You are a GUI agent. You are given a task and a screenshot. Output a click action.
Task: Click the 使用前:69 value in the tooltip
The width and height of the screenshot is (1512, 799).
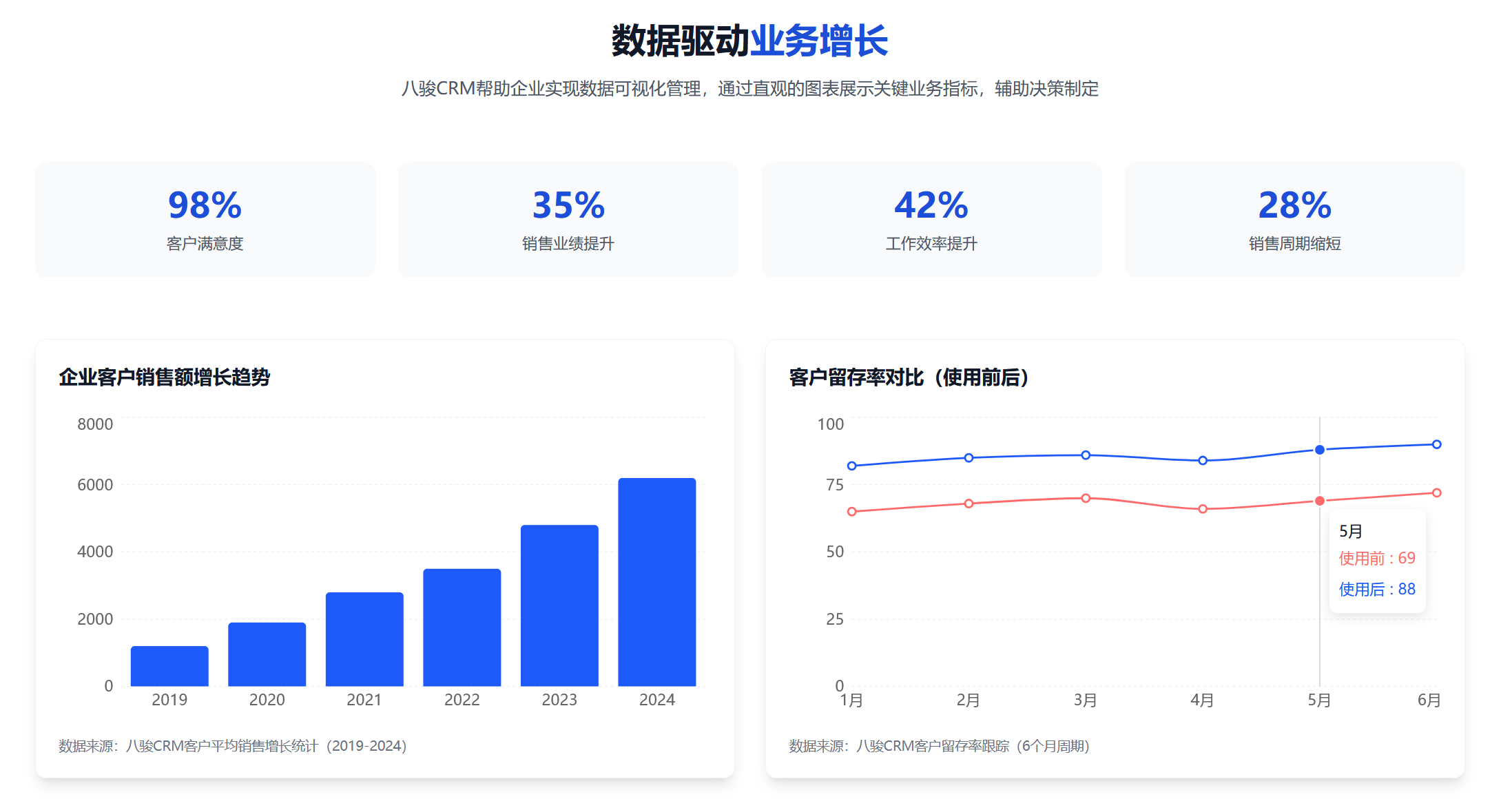[1378, 558]
